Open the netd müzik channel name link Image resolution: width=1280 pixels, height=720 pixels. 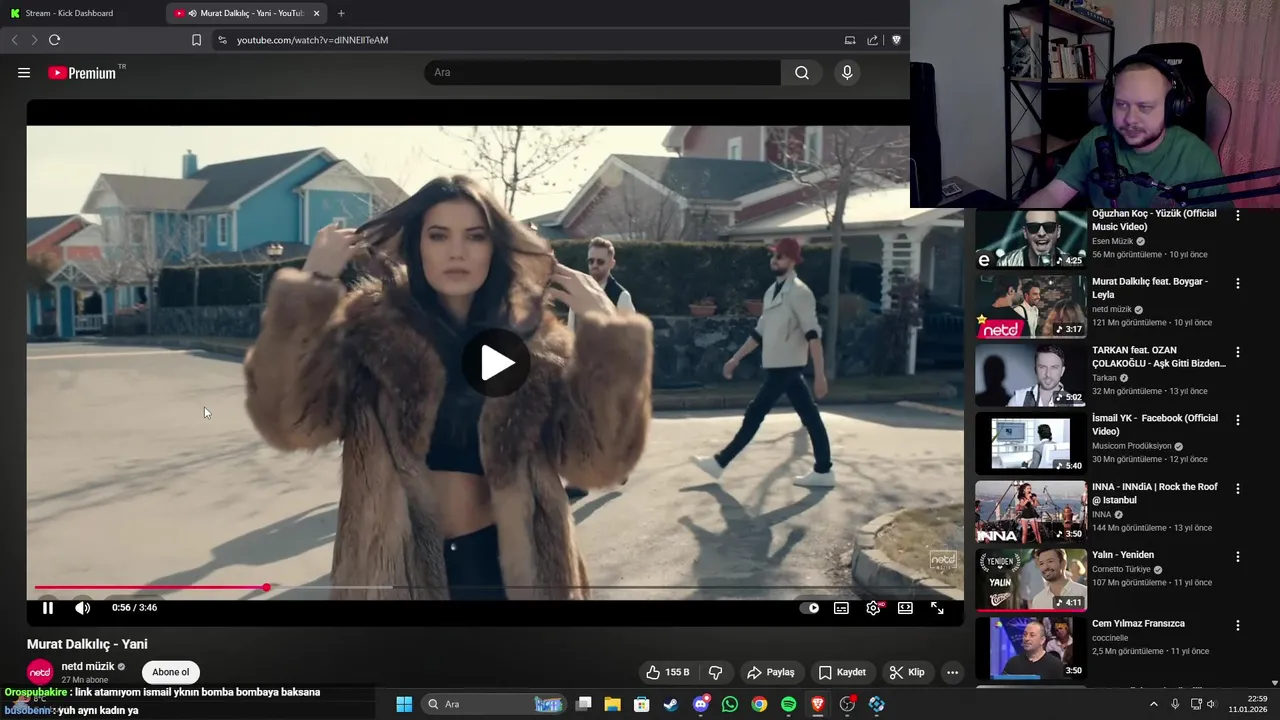88,666
